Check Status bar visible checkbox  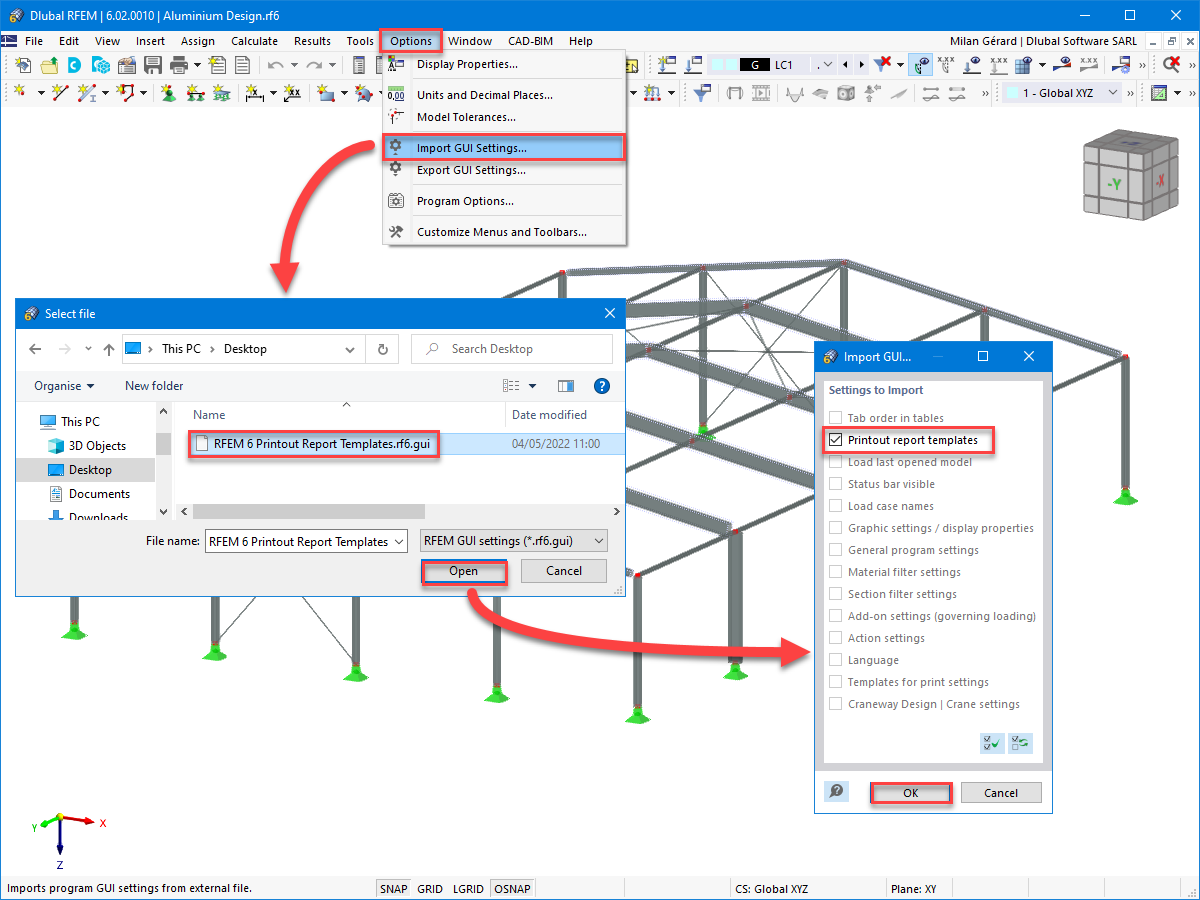pyautogui.click(x=836, y=484)
